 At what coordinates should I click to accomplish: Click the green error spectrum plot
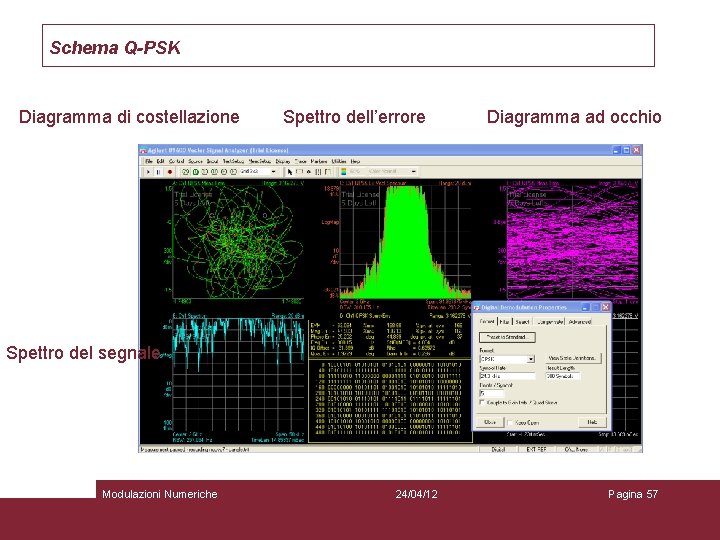(x=405, y=242)
